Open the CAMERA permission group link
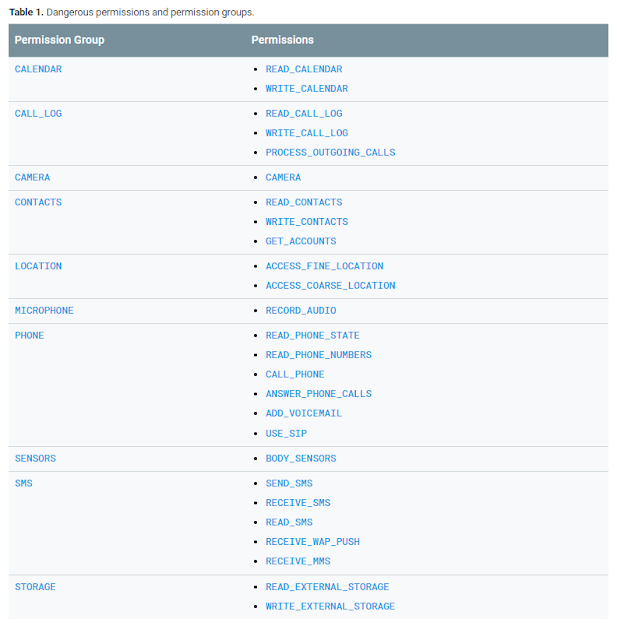Viewport: 617px width, 640px height. click(32, 178)
